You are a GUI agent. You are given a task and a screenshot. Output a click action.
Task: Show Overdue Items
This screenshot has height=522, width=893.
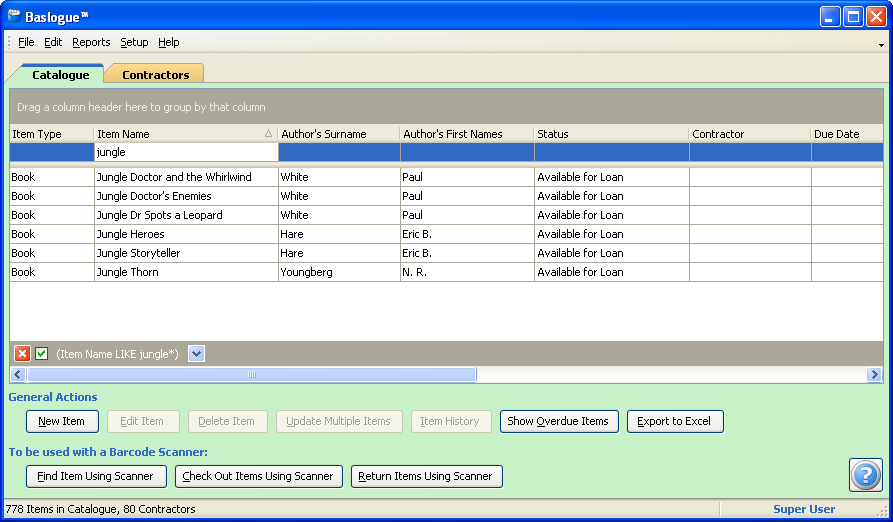559,421
